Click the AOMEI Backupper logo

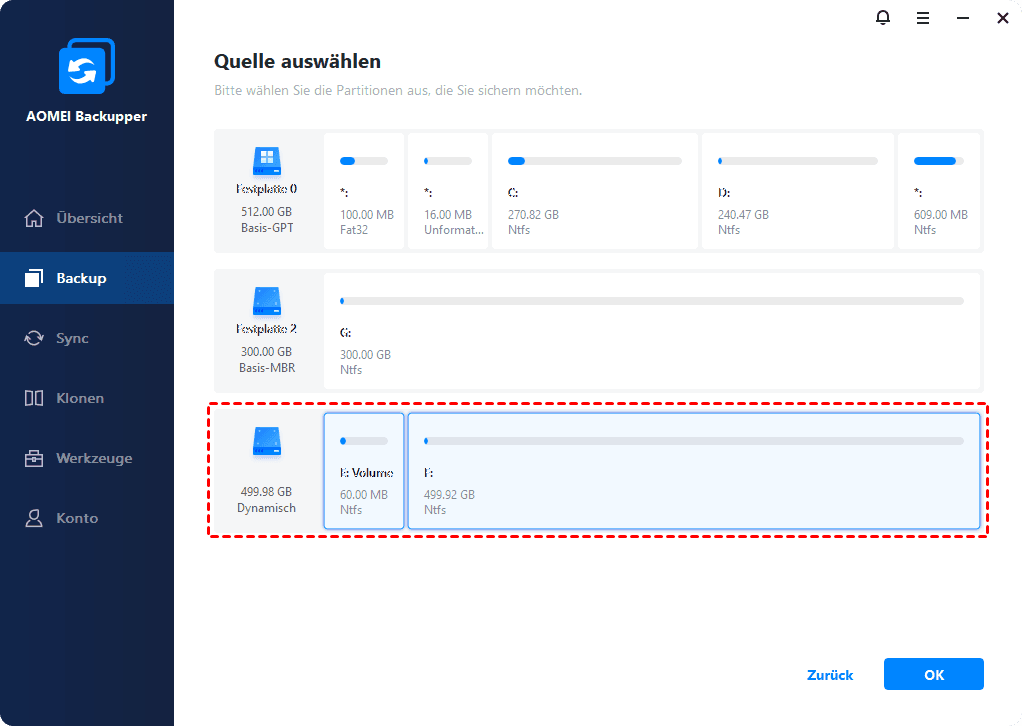87,66
